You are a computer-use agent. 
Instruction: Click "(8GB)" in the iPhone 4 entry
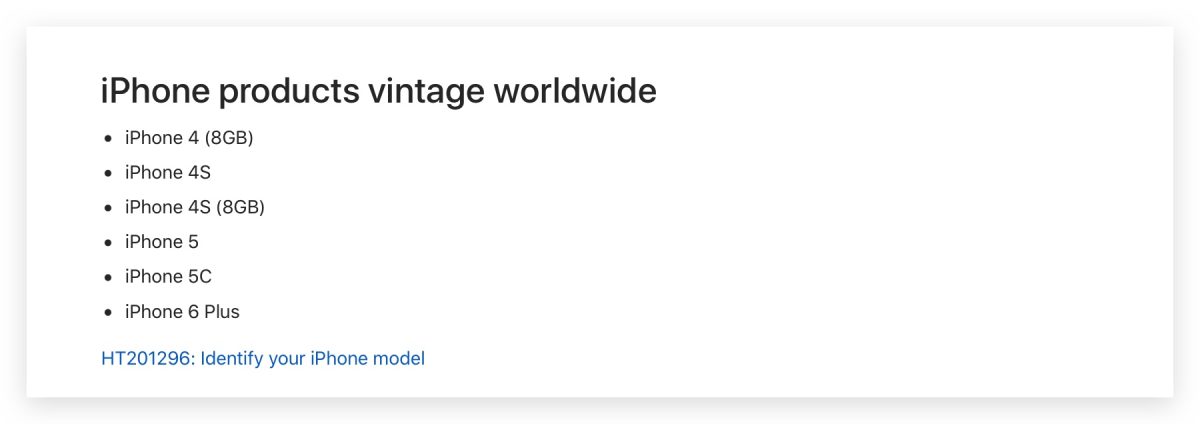(x=229, y=137)
